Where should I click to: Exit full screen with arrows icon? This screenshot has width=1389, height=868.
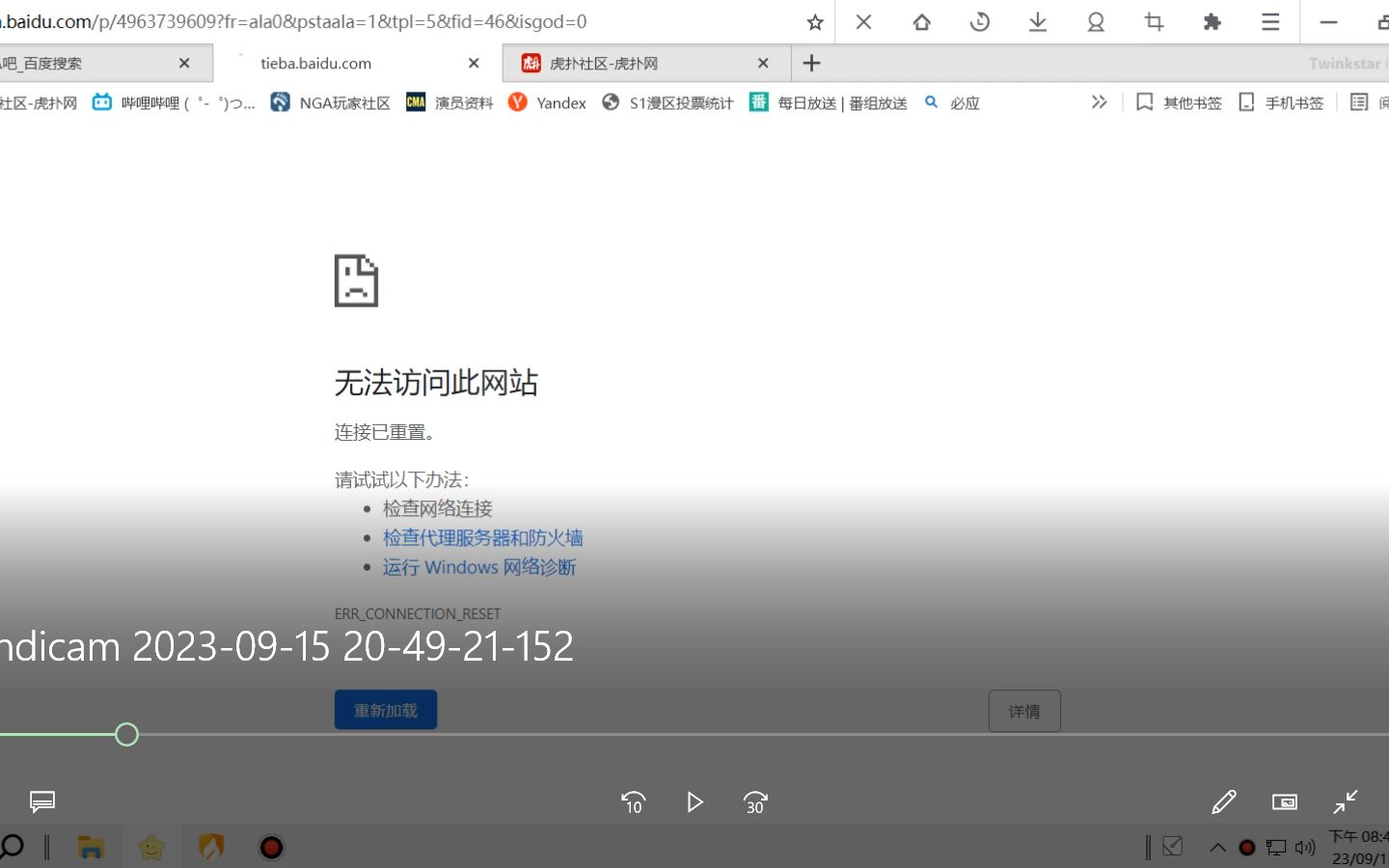tap(1346, 802)
